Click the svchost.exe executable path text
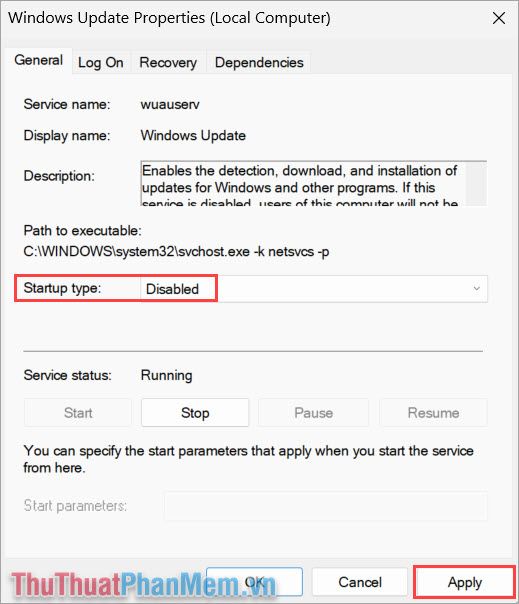 (176, 252)
